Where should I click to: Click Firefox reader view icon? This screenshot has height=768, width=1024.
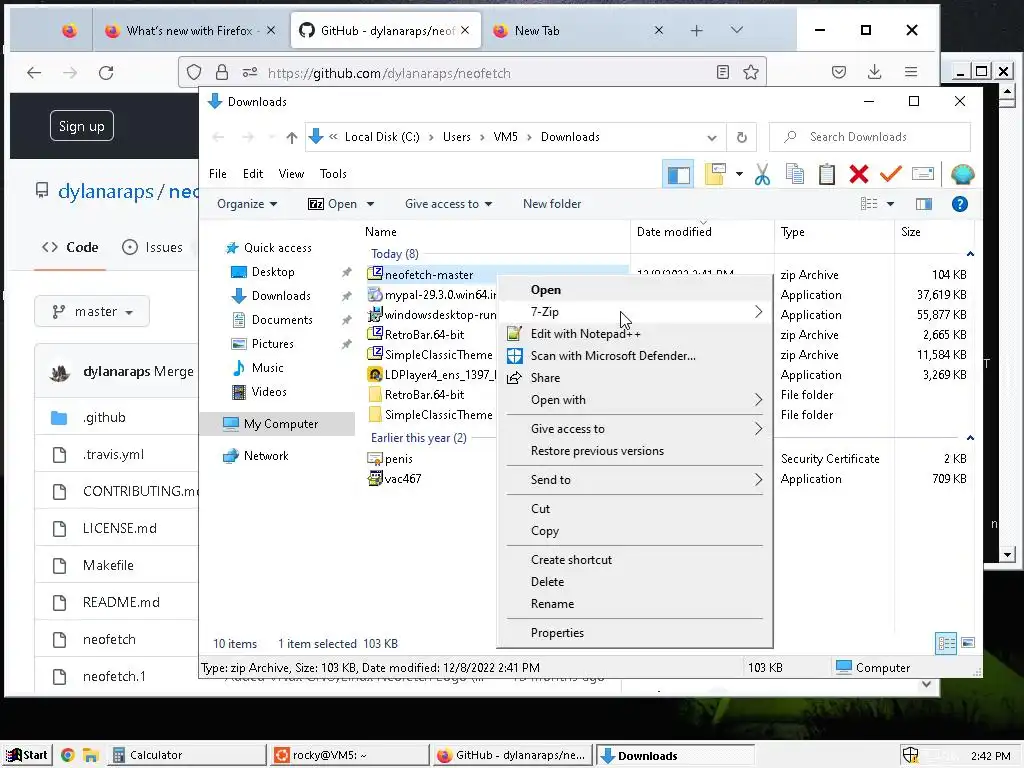point(722,72)
